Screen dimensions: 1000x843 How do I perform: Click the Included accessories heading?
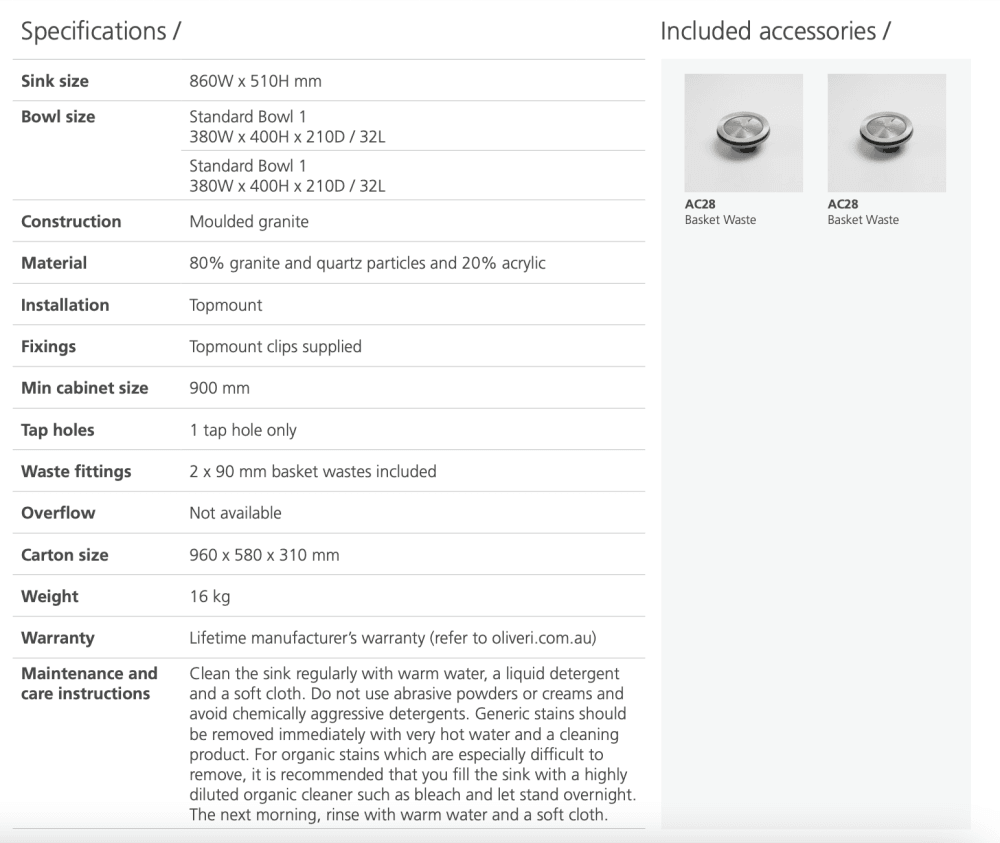pos(775,31)
